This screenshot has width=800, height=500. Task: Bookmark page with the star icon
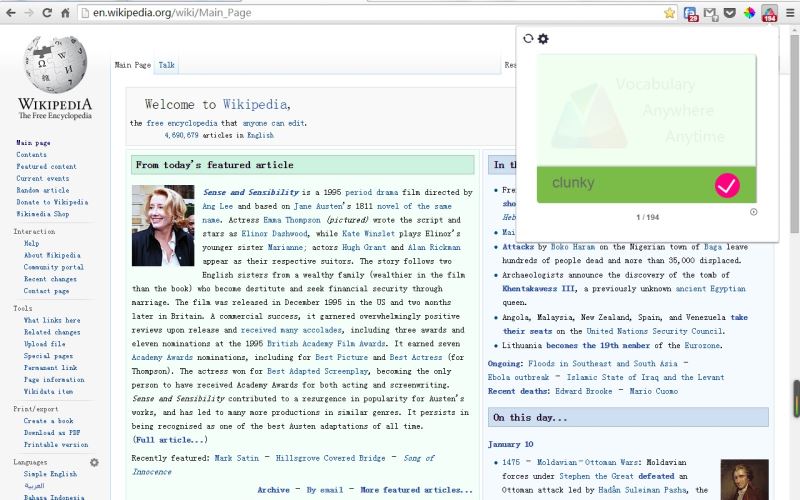coord(669,13)
